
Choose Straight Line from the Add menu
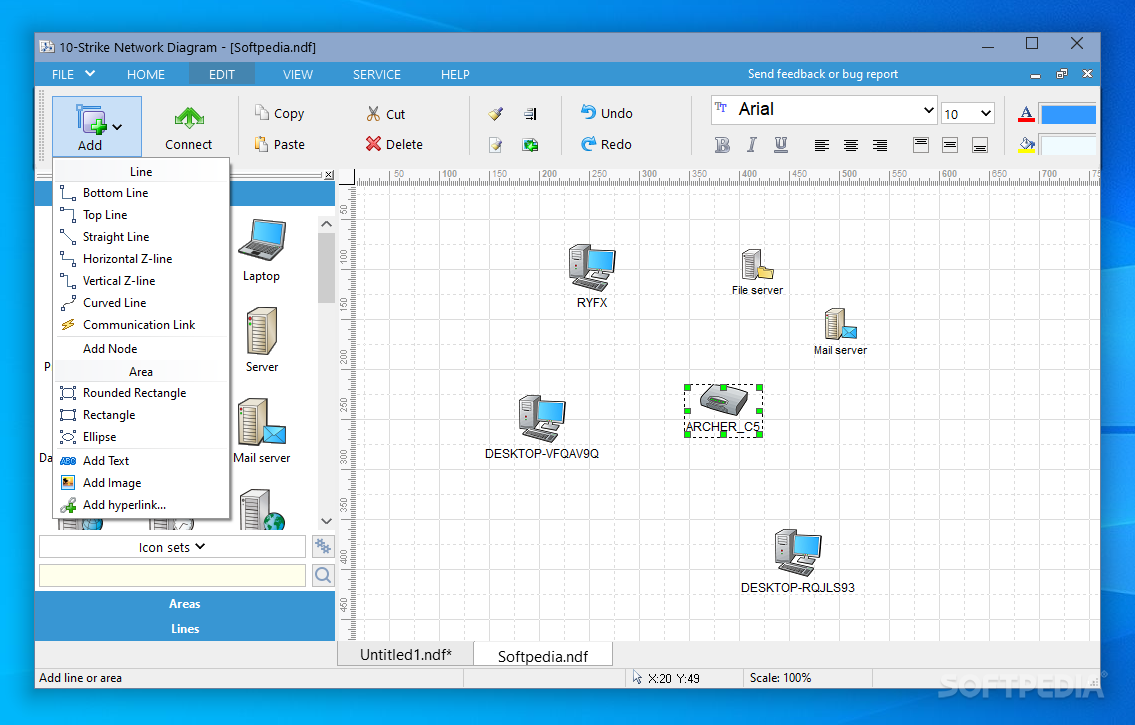point(141,237)
